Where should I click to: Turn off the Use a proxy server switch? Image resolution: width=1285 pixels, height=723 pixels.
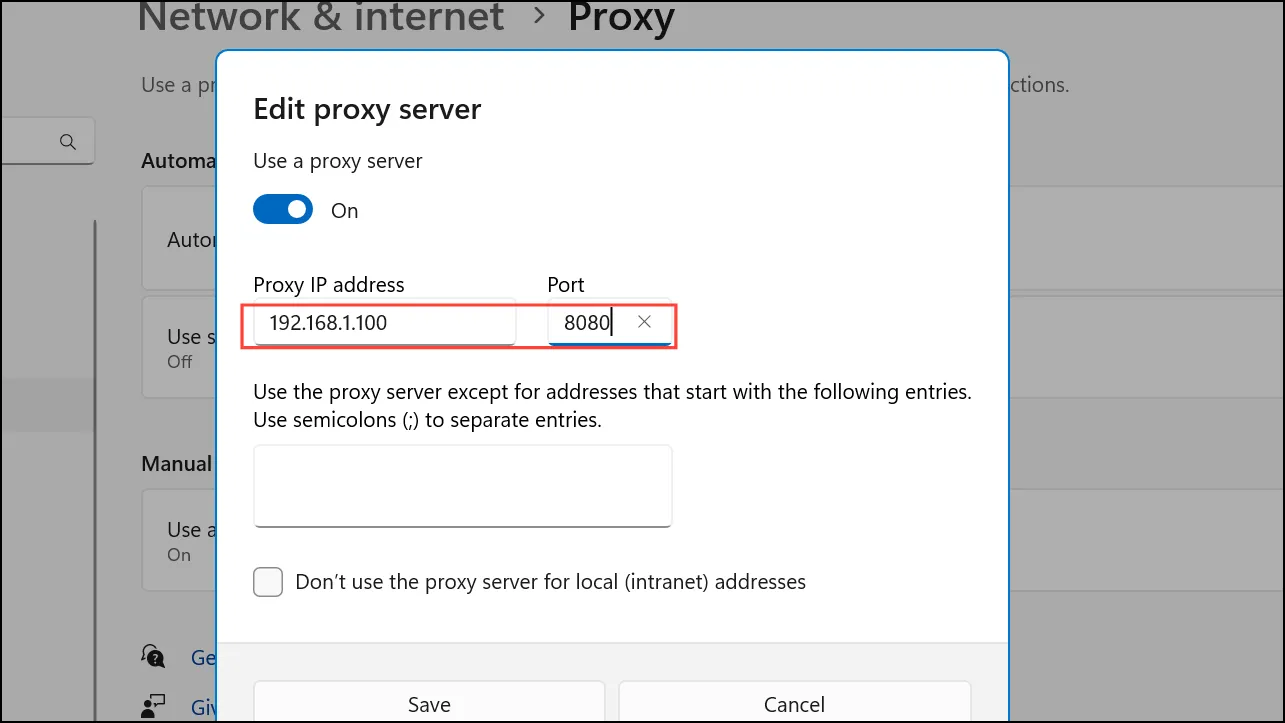coord(283,210)
